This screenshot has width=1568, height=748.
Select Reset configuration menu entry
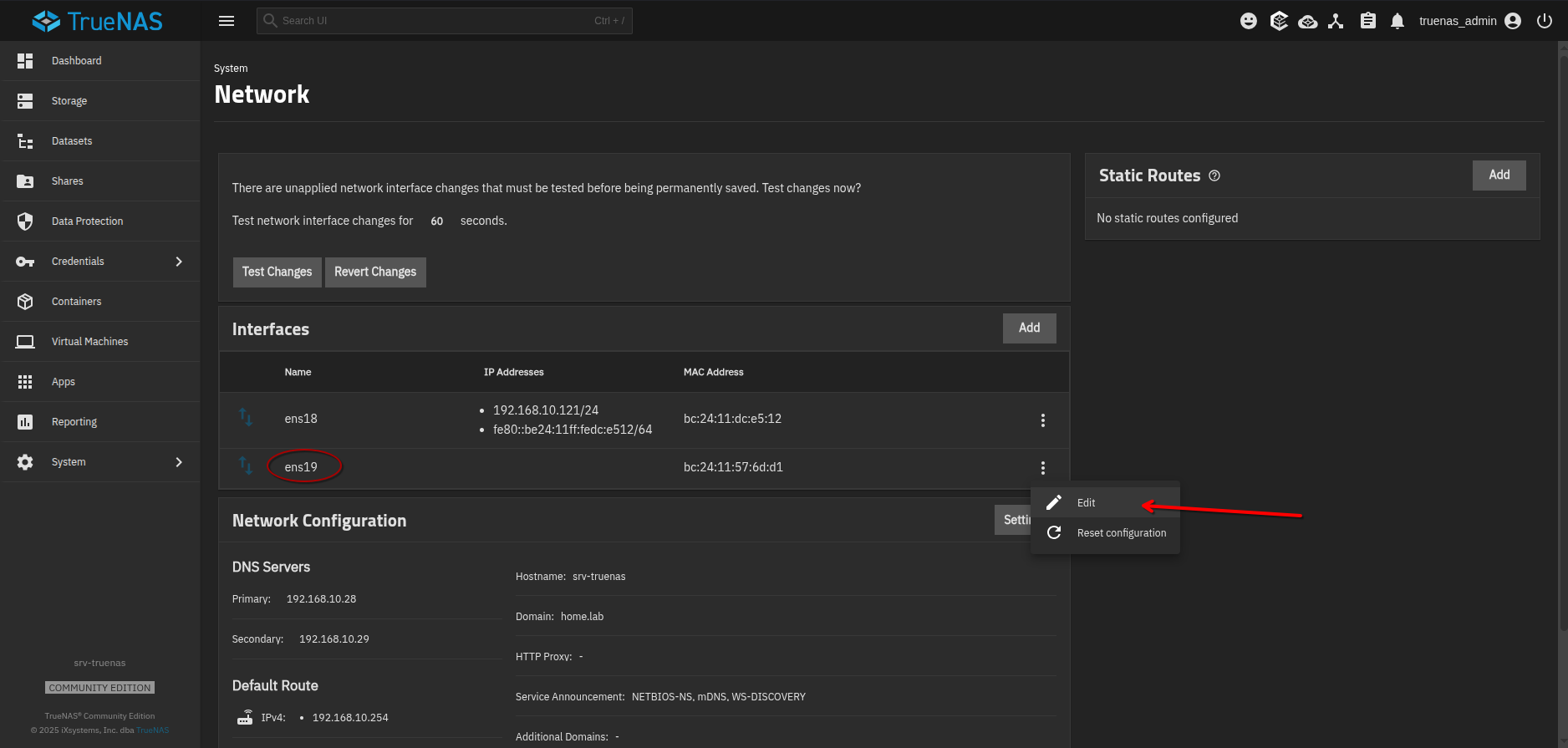[1105, 532]
